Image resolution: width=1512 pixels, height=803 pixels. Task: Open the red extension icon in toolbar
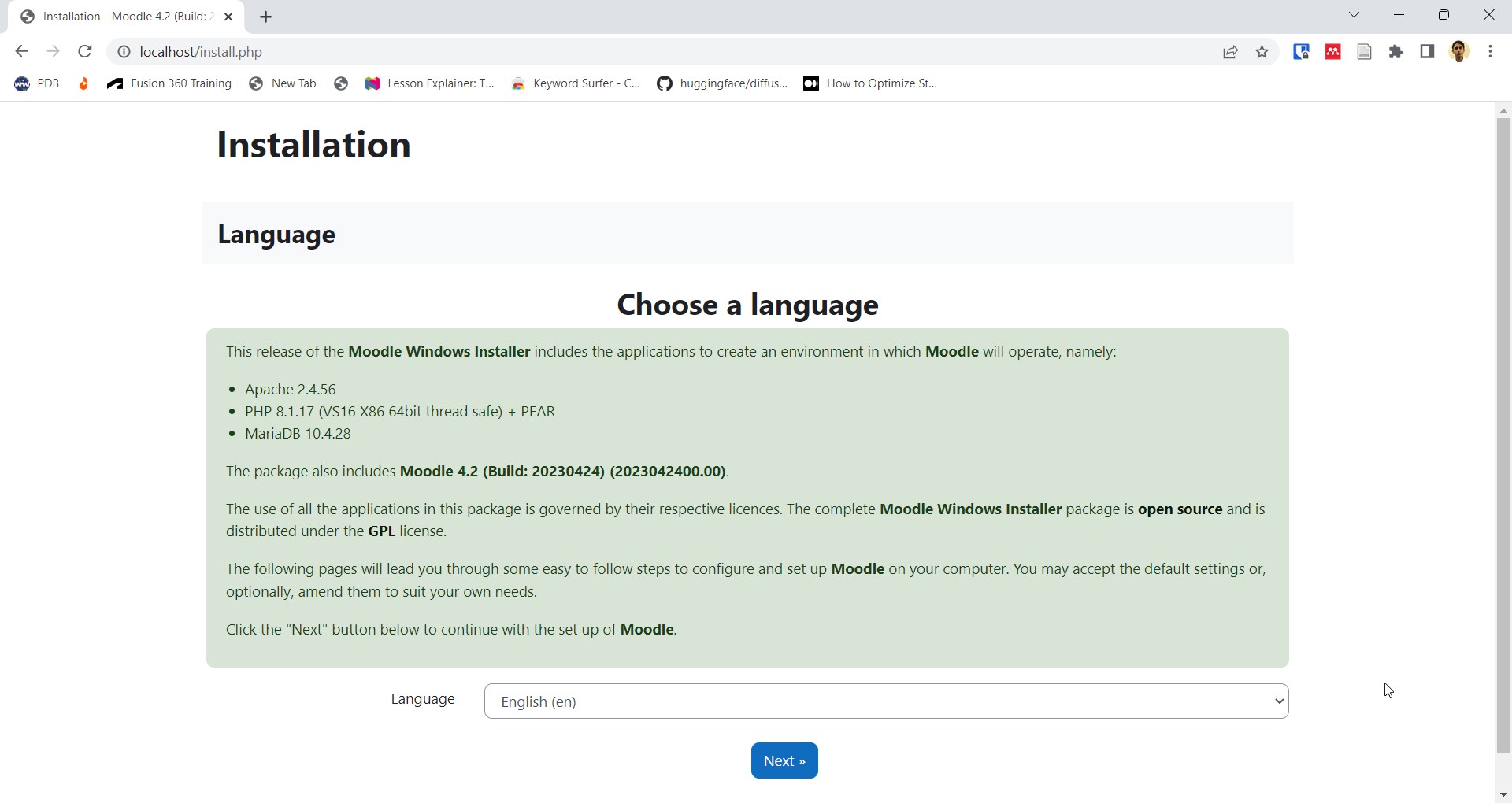coord(1332,52)
